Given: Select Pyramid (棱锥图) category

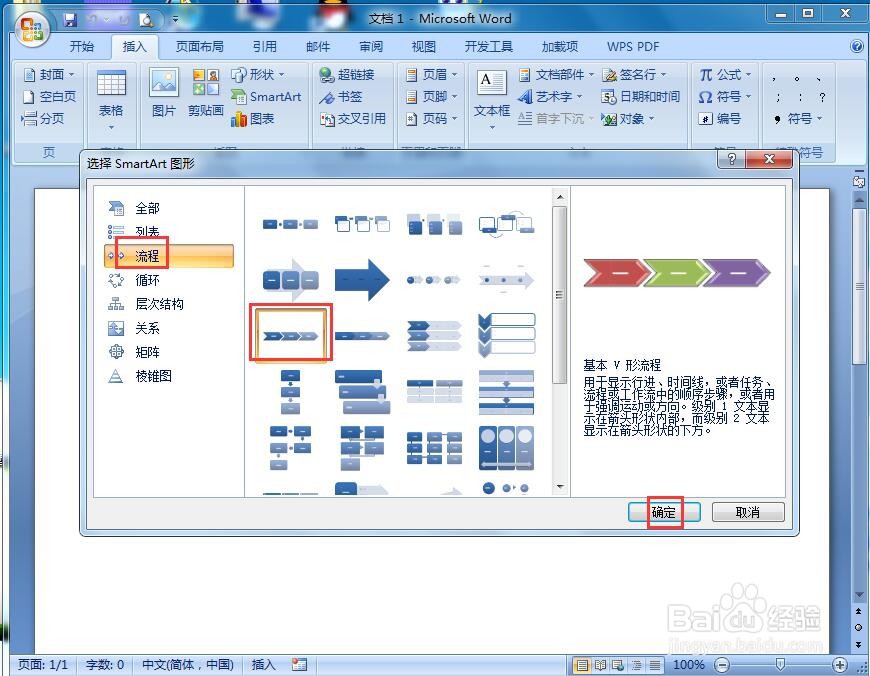Looking at the screenshot, I should pos(169,376).
